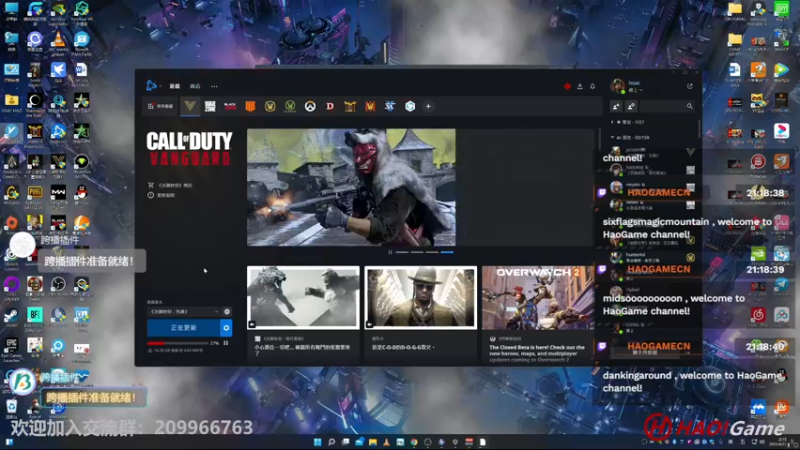
Task: Select the orange Black Ops 4 tab
Action: tap(250, 106)
